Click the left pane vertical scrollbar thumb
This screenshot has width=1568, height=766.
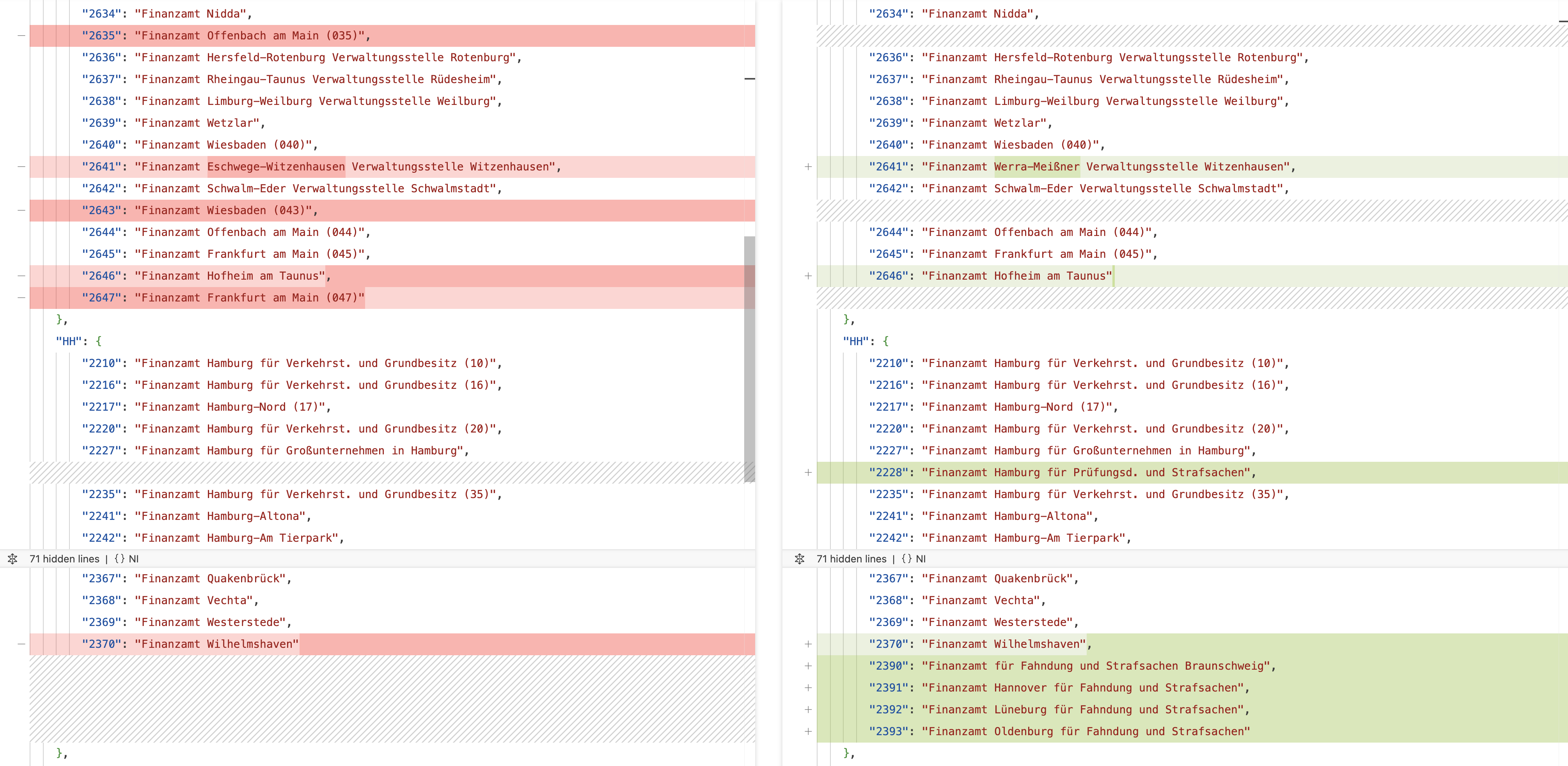coord(749,359)
